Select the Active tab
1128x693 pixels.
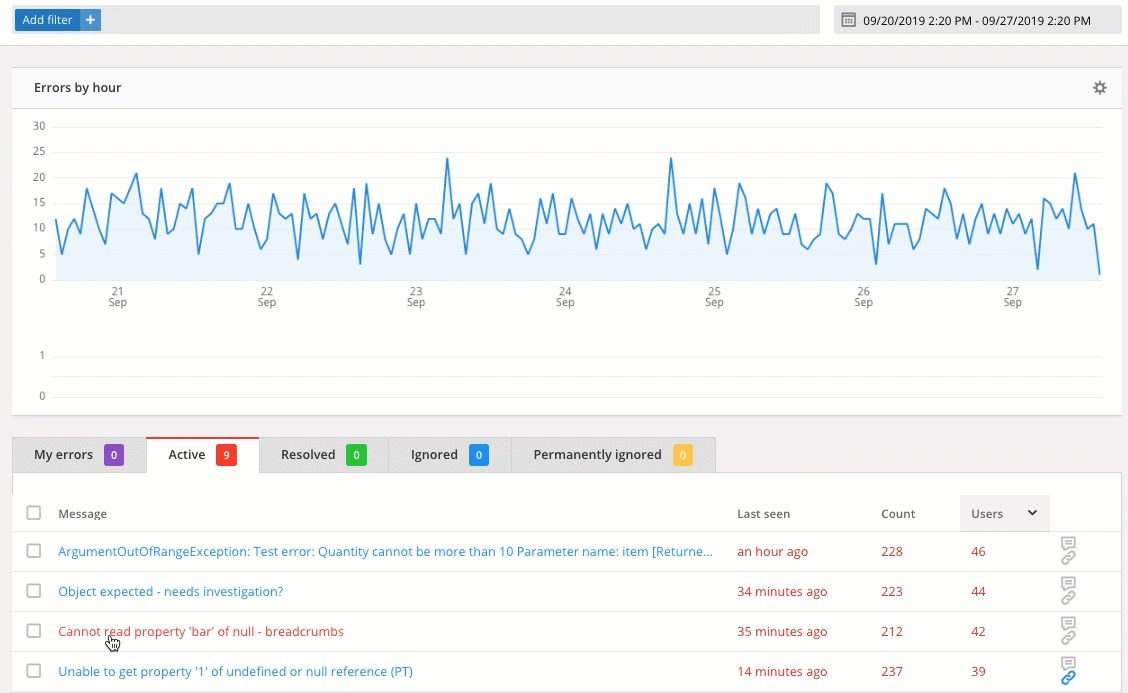(203, 455)
